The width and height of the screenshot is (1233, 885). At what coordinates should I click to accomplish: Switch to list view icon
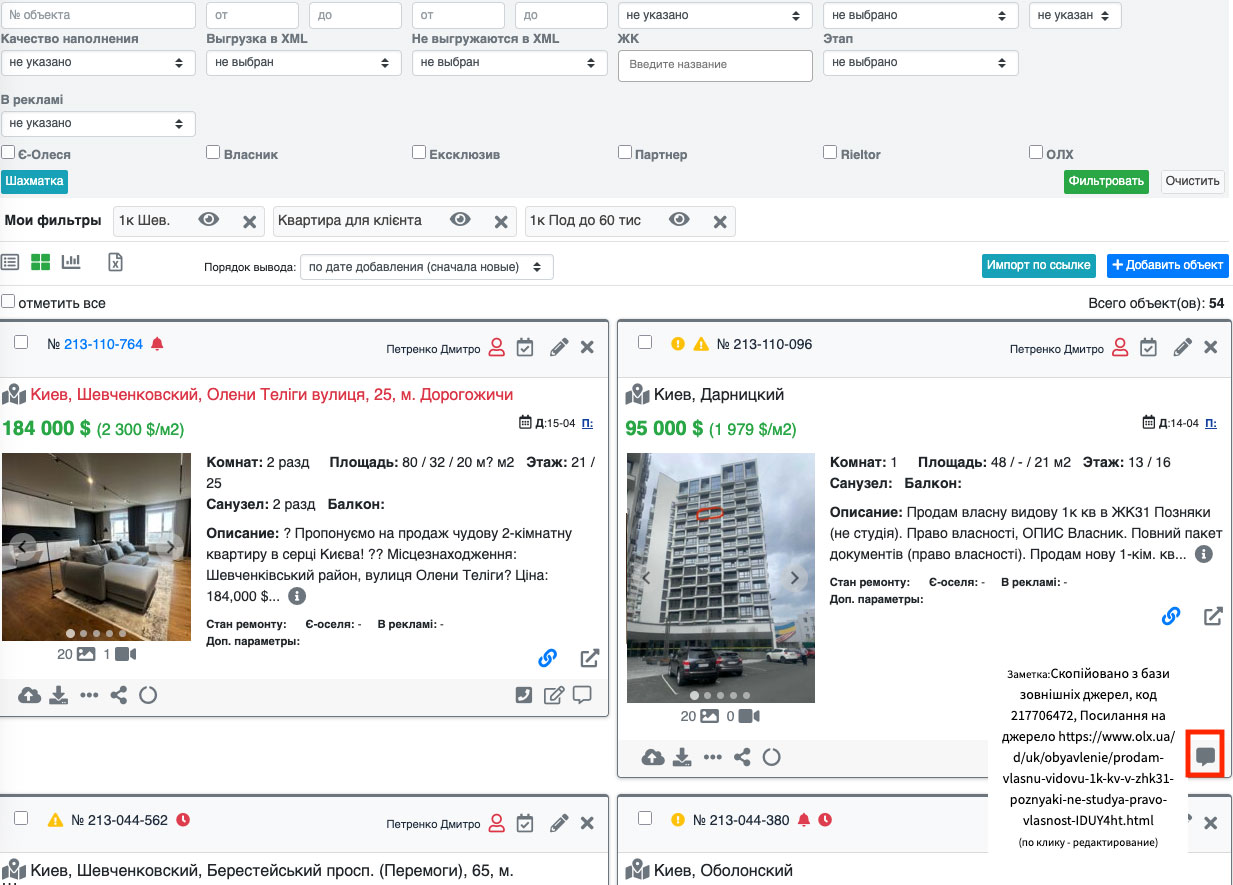(x=10, y=262)
